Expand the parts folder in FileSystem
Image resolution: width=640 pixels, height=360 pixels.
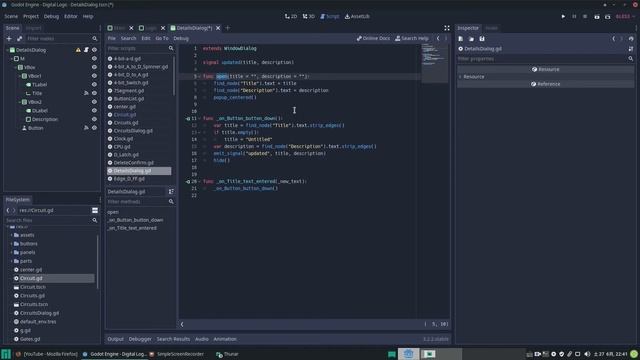point(11,261)
